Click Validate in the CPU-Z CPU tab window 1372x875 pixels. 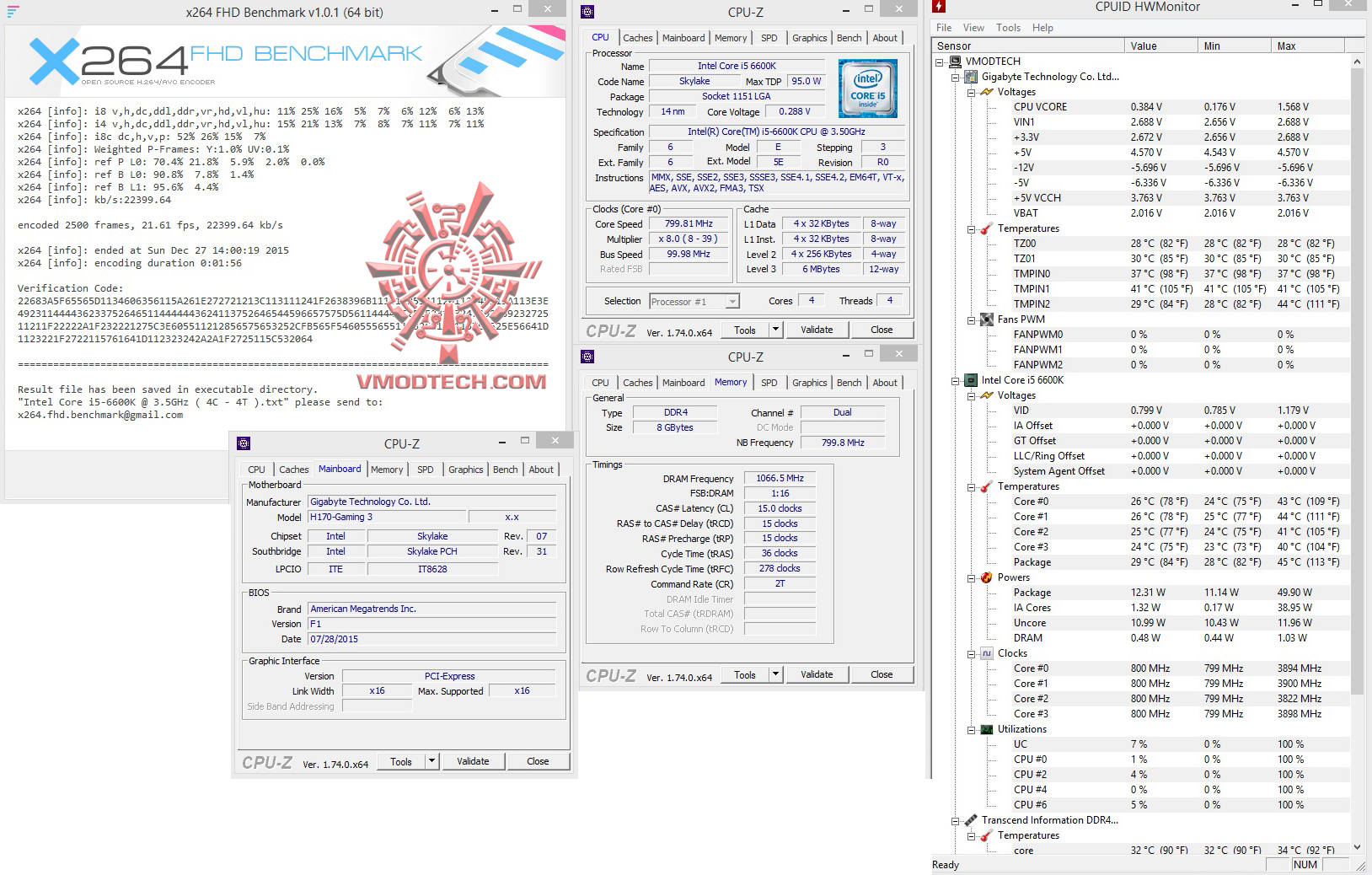pyautogui.click(x=817, y=330)
